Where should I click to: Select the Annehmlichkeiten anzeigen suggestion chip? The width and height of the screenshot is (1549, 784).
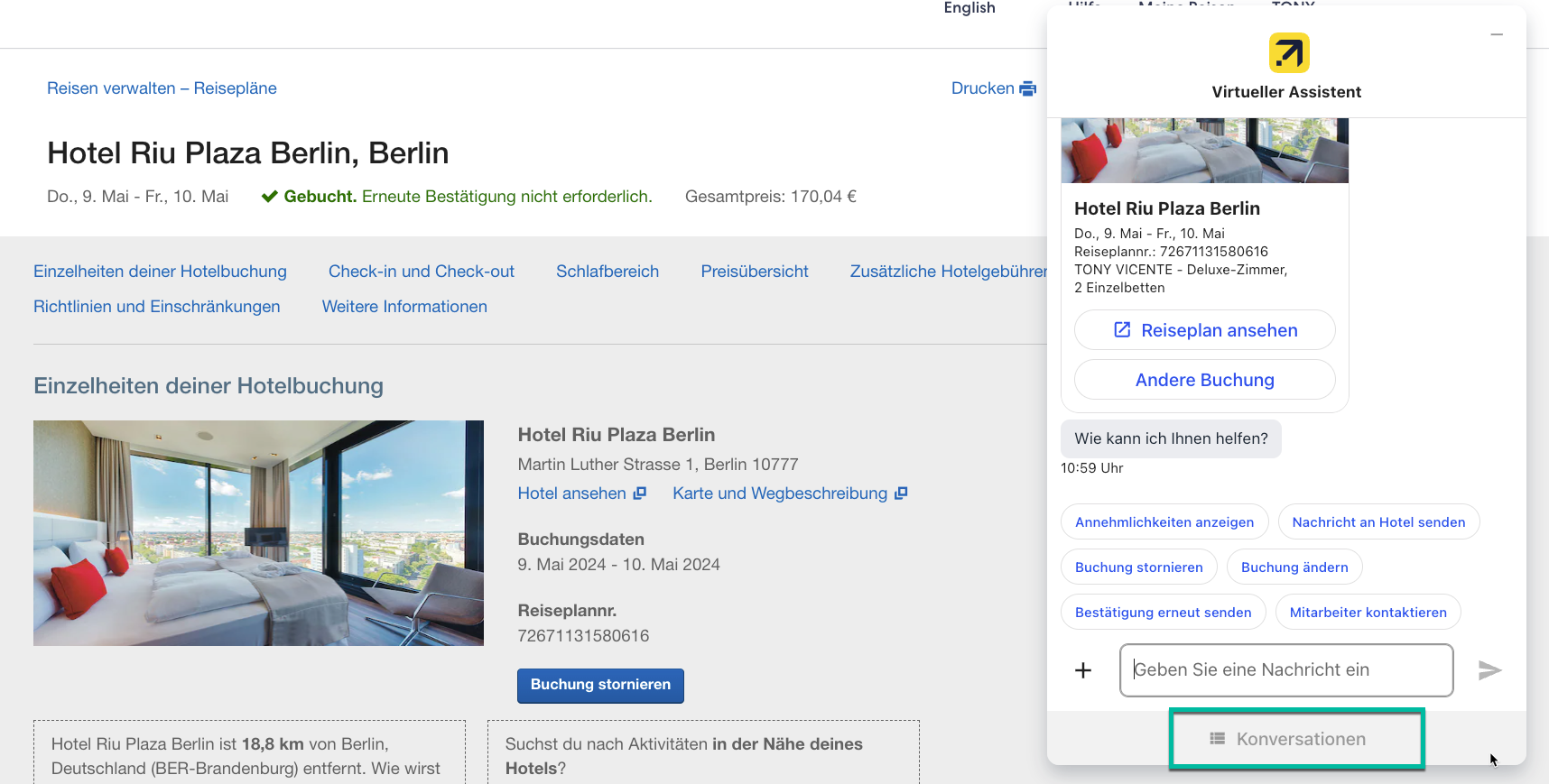1164,522
